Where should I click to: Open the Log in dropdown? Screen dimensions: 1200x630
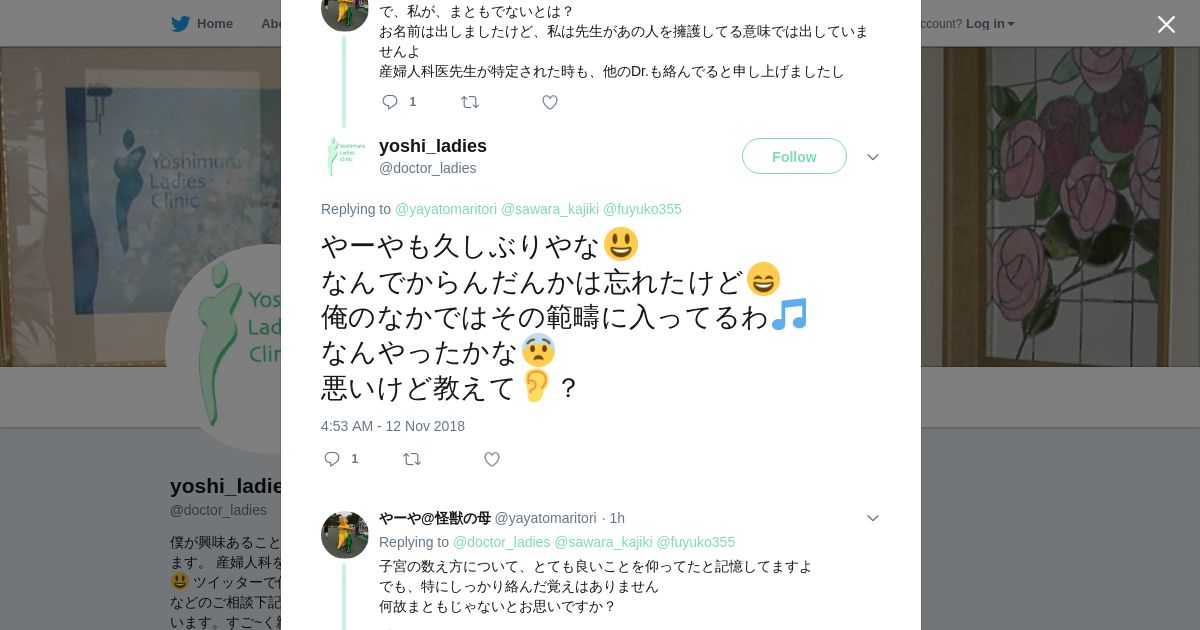(990, 24)
